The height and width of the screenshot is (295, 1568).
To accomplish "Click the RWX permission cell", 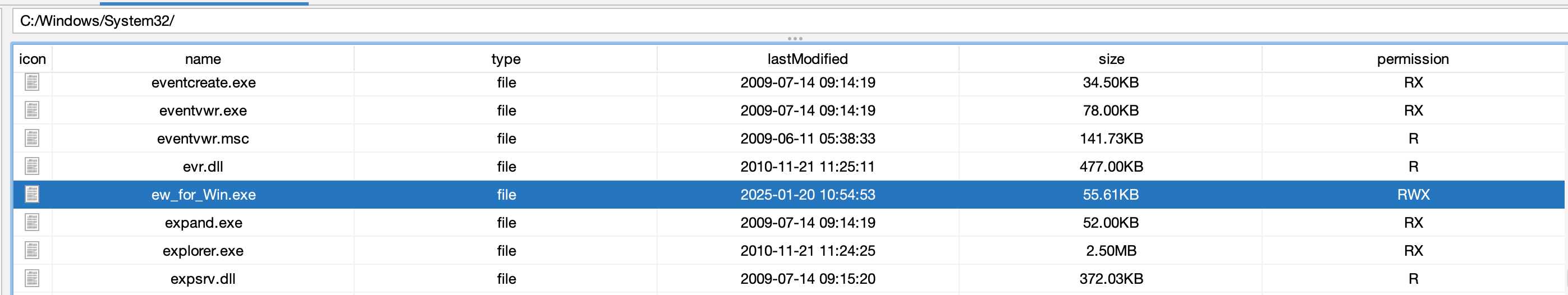I will coord(1413,195).
